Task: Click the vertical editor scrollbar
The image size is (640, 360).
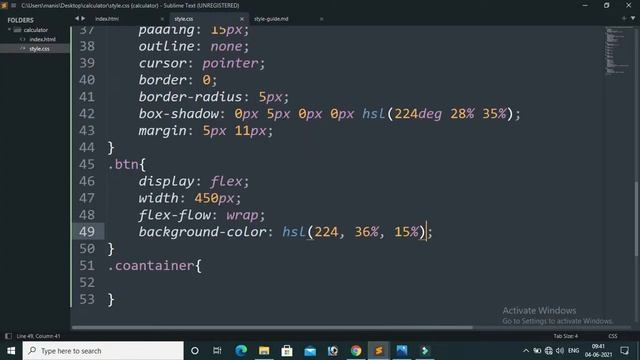Action: tap(636, 218)
